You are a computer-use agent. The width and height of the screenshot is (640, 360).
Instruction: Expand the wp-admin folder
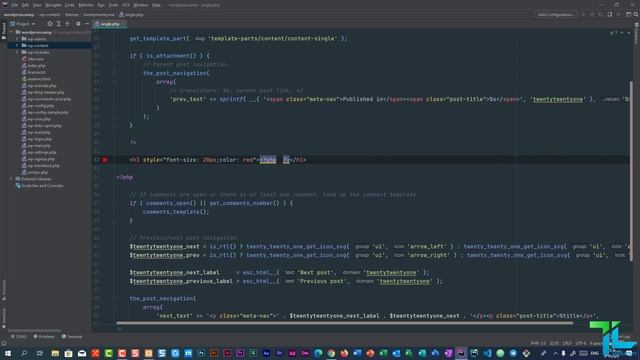click(x=18, y=39)
